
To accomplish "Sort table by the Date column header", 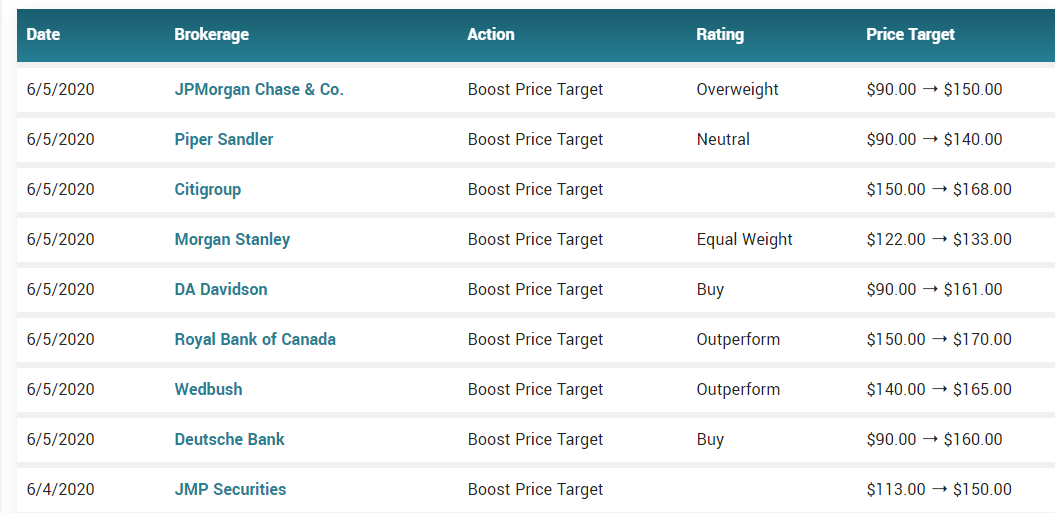I will tap(43, 34).
